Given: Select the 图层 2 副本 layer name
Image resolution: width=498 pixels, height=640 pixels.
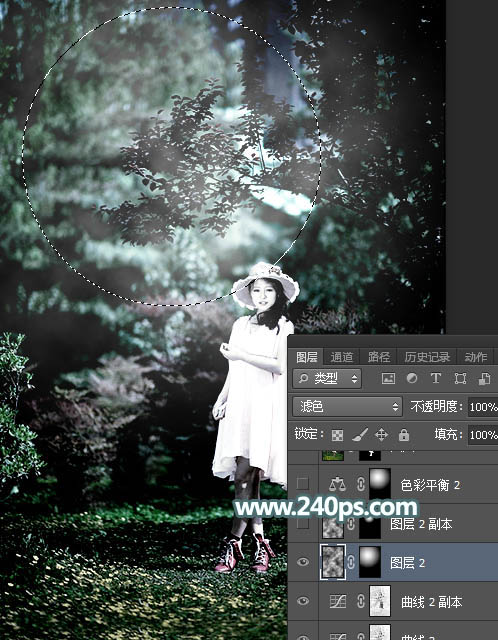Looking at the screenshot, I should pyautogui.click(x=421, y=524).
